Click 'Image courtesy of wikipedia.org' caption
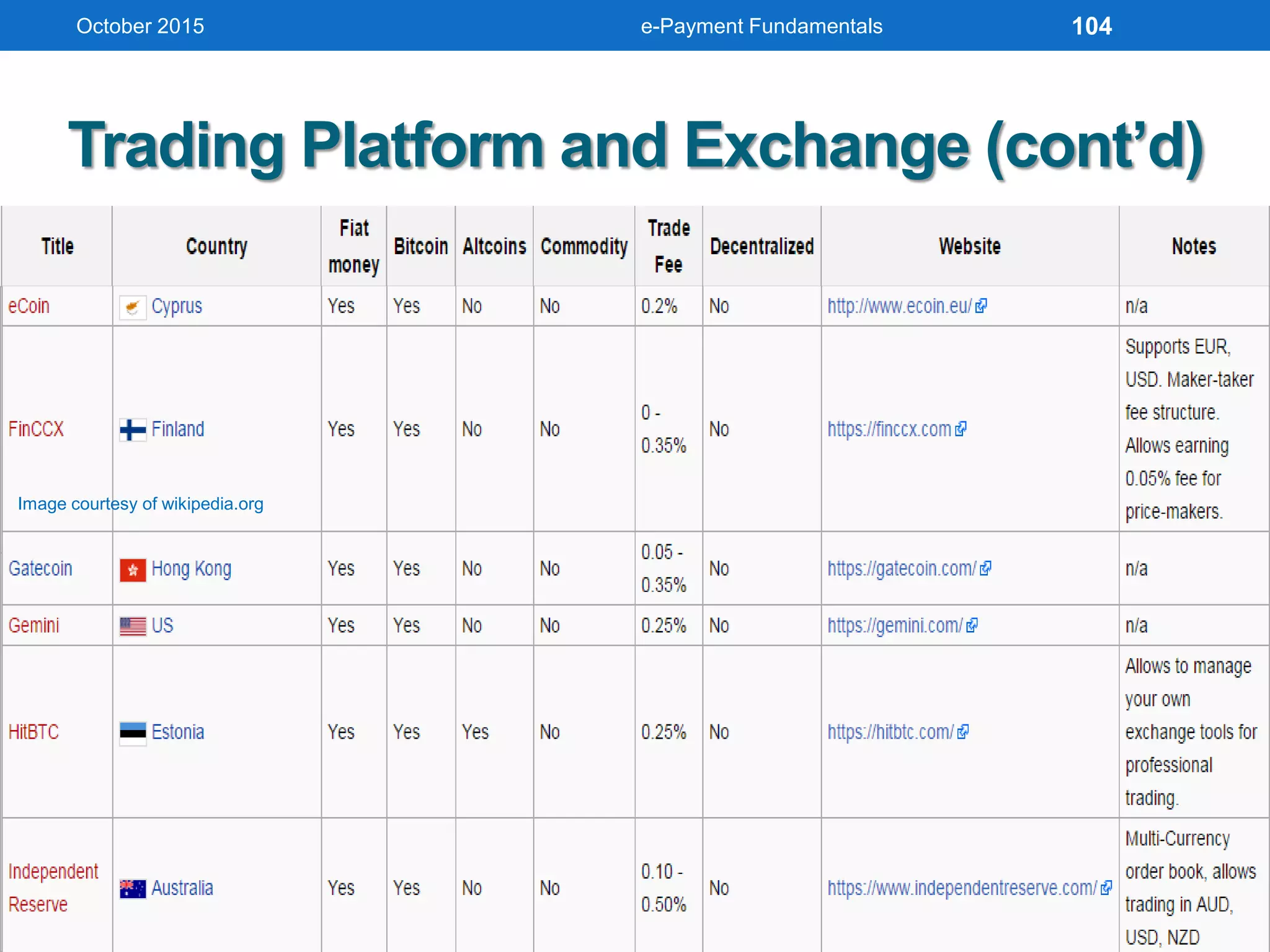This screenshot has height=952, width=1270. pyautogui.click(x=141, y=504)
